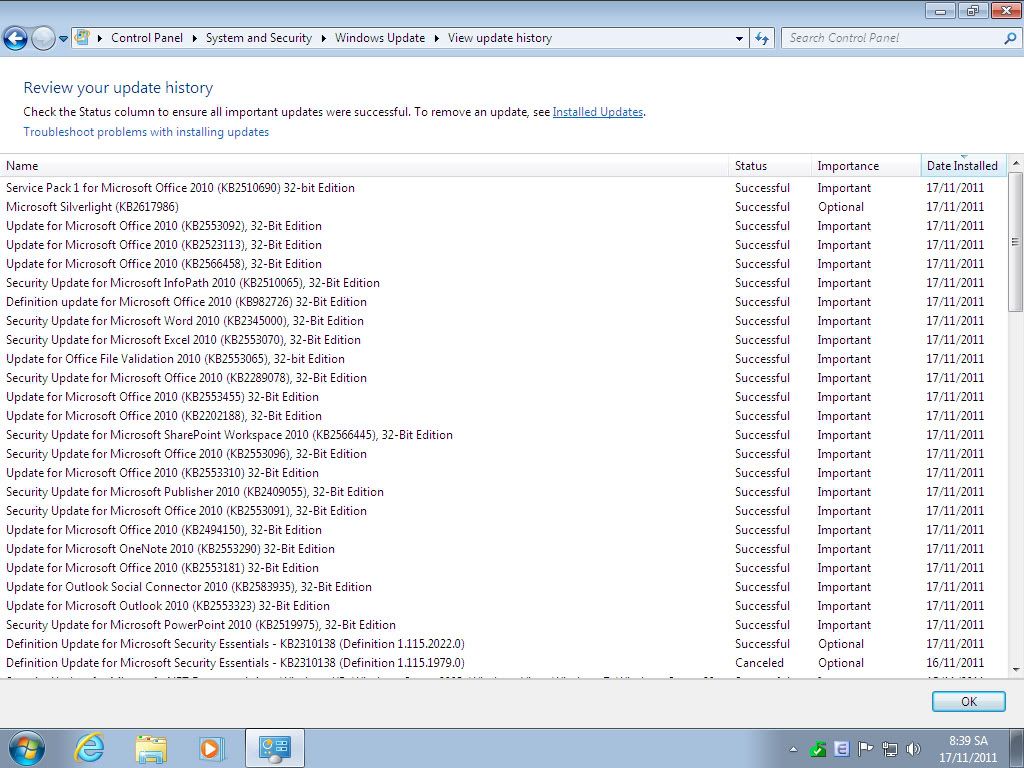Click volume speaker tray icon
1024x768 pixels.
914,749
